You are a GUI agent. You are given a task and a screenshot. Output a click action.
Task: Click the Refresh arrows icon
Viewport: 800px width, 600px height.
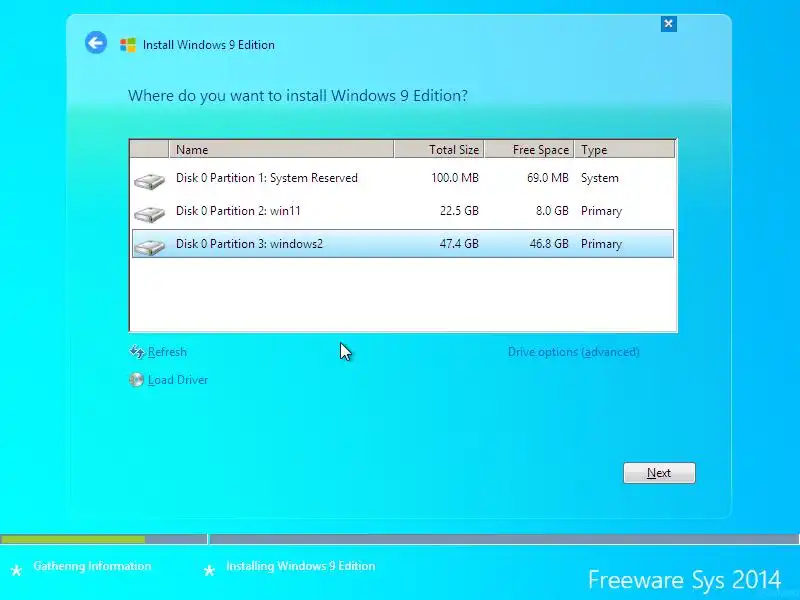[x=137, y=352]
